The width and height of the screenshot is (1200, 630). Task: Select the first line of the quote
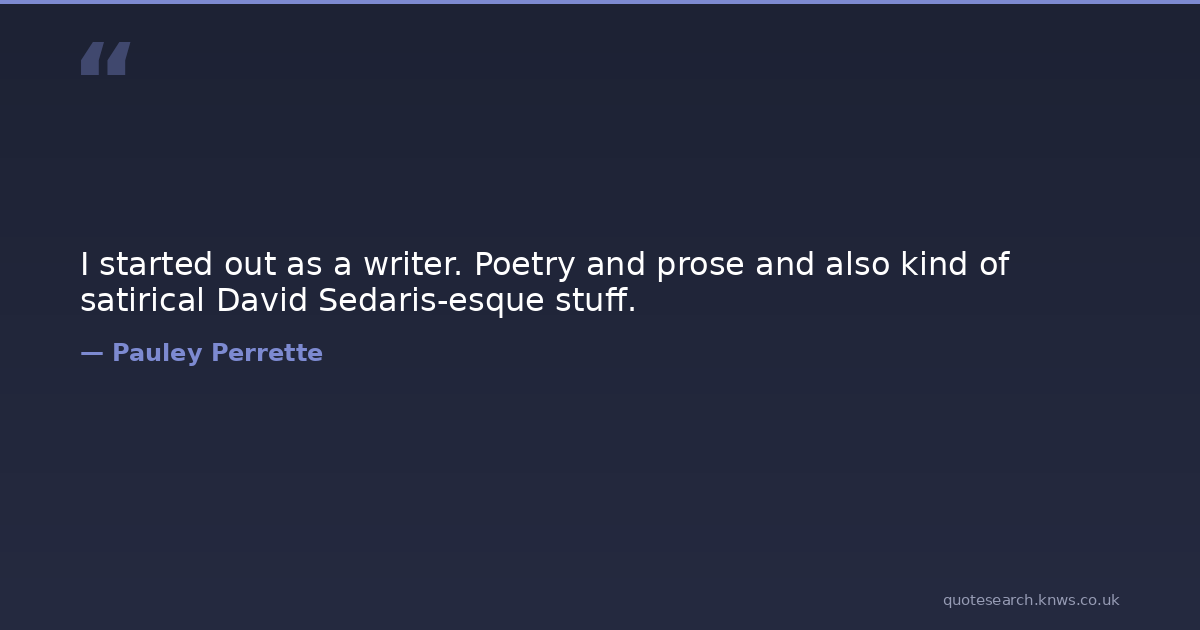544,265
